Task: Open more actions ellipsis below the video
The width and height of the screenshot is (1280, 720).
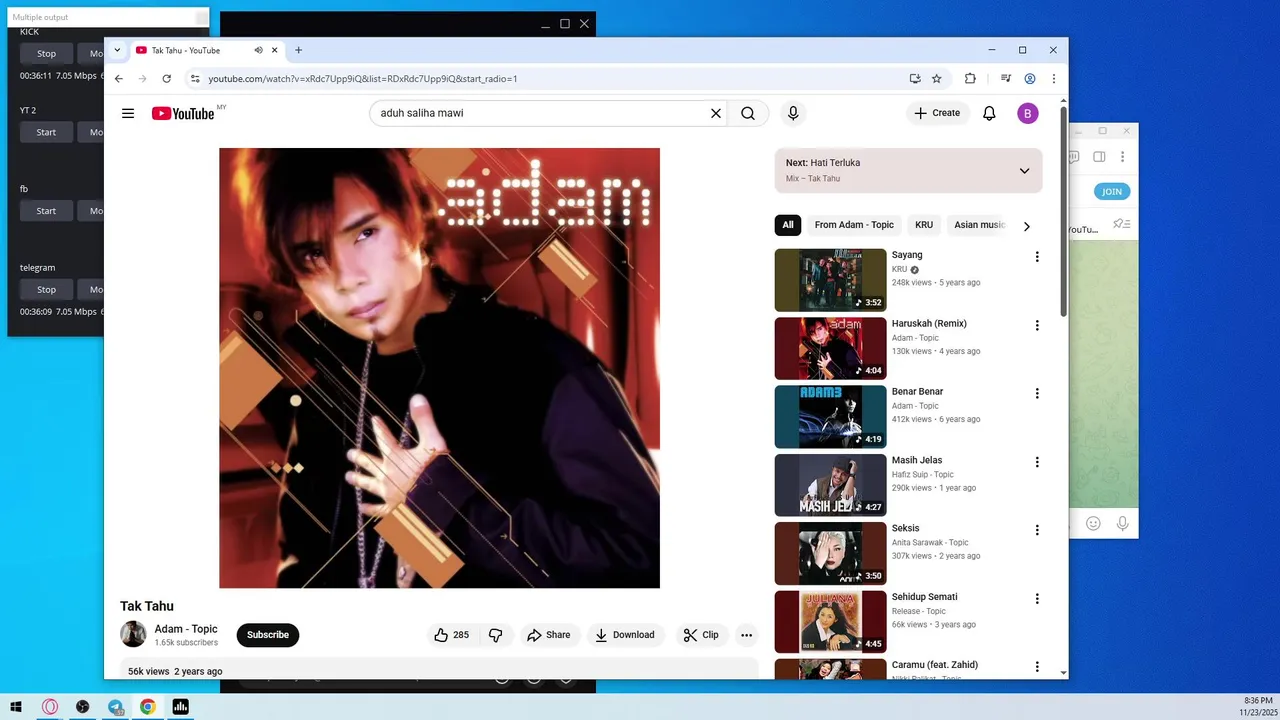Action: coord(746,635)
